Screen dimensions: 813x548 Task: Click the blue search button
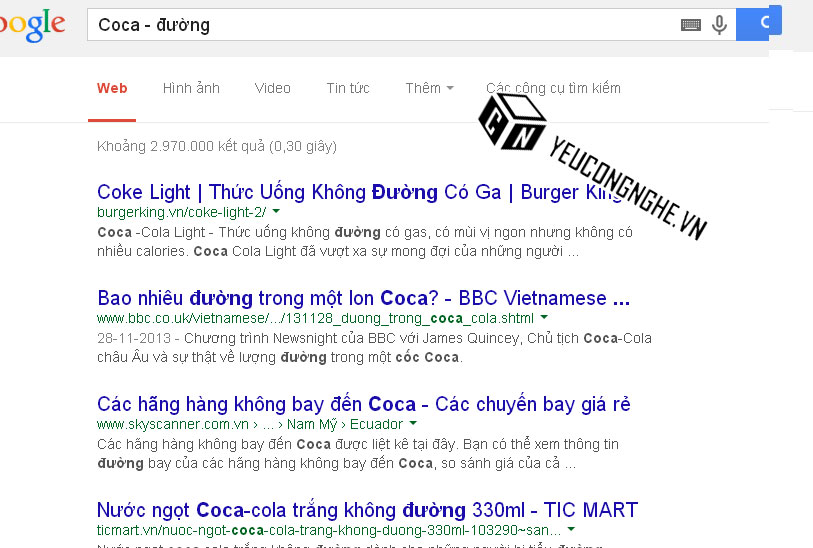[x=759, y=23]
